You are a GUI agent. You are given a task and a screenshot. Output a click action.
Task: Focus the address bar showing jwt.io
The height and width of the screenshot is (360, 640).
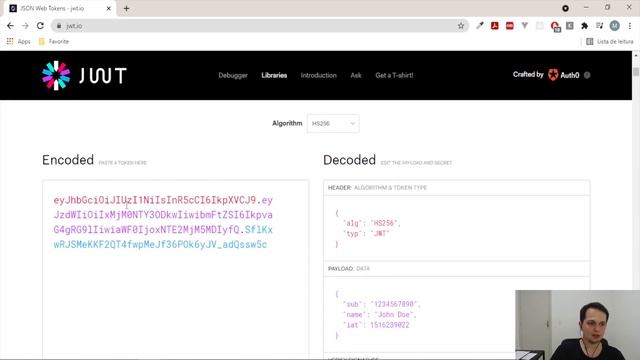click(x=260, y=26)
